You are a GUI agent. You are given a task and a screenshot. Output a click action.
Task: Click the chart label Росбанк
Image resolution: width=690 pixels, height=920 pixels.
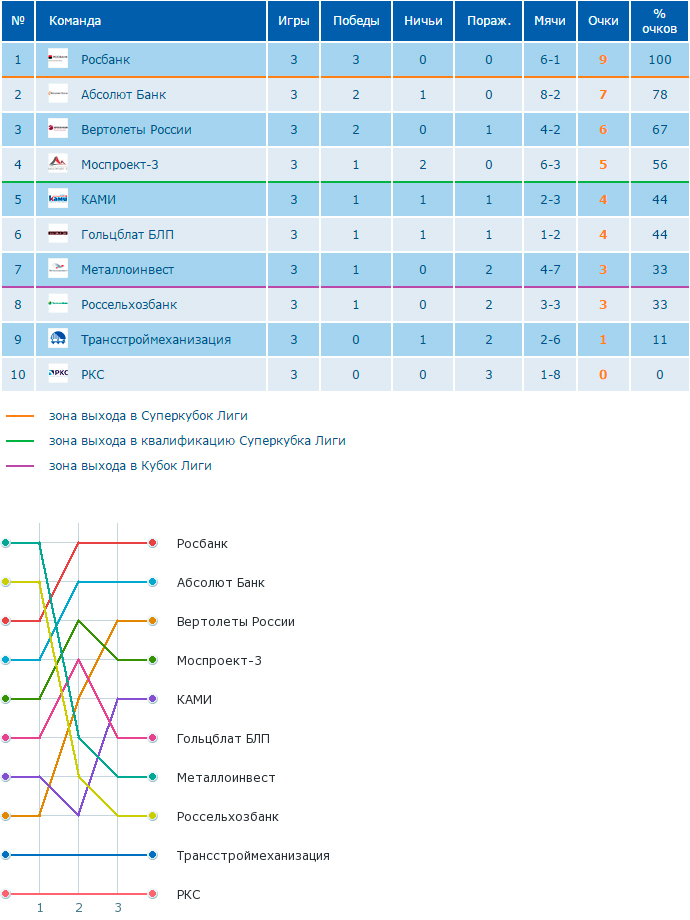coord(202,544)
